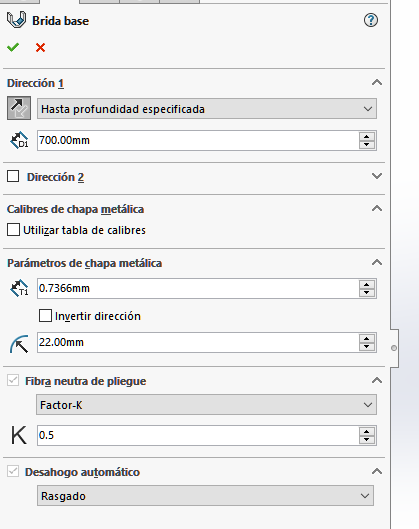Increase the 700.00mm depth value

367,136
